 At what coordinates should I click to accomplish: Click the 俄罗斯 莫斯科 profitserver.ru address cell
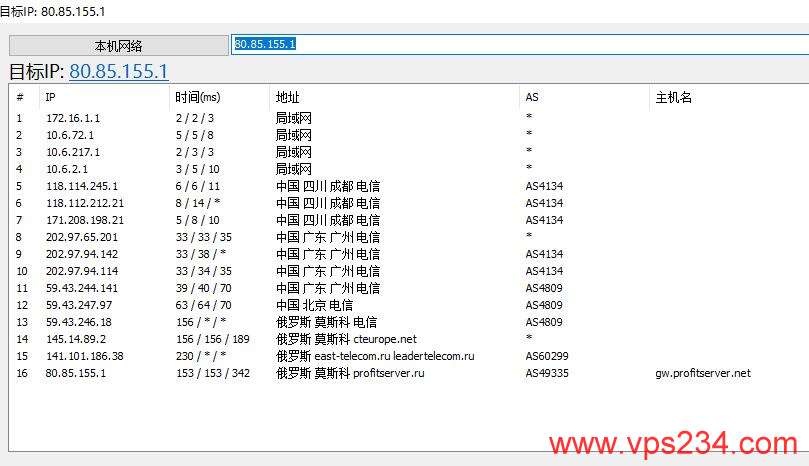pos(350,373)
